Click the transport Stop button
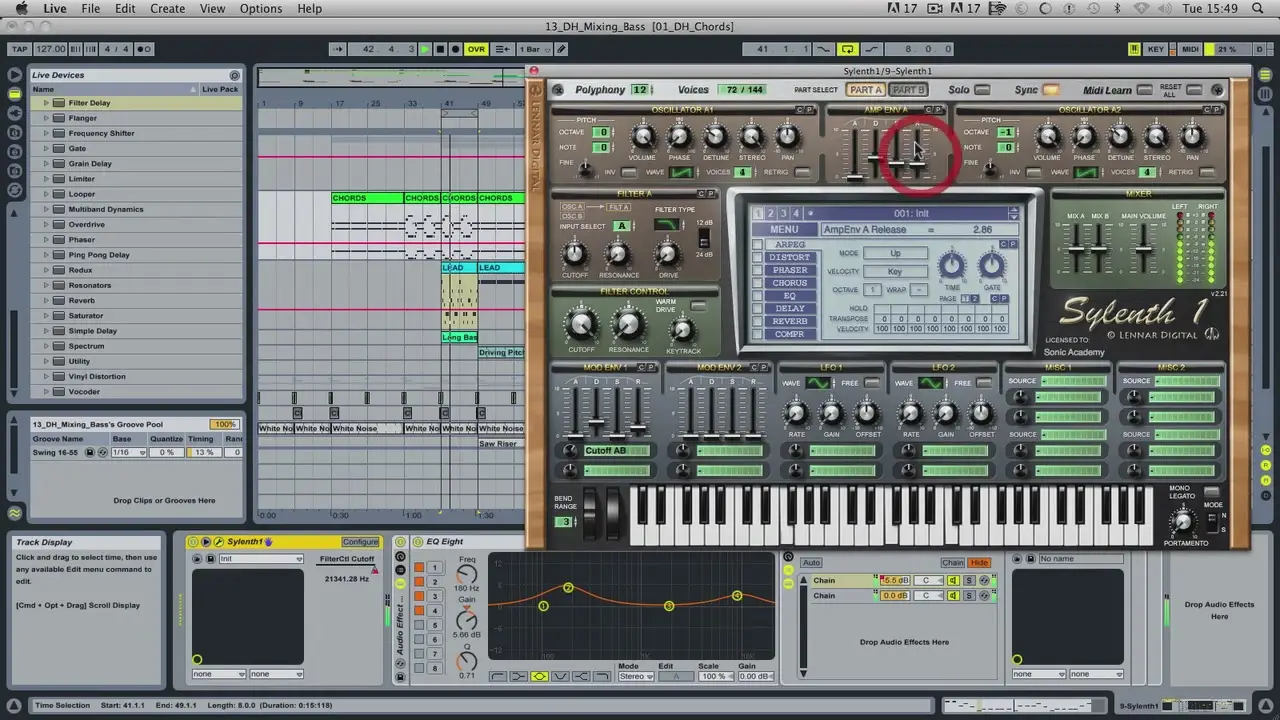Screen dimensions: 1280x720 pyautogui.click(x=440, y=49)
